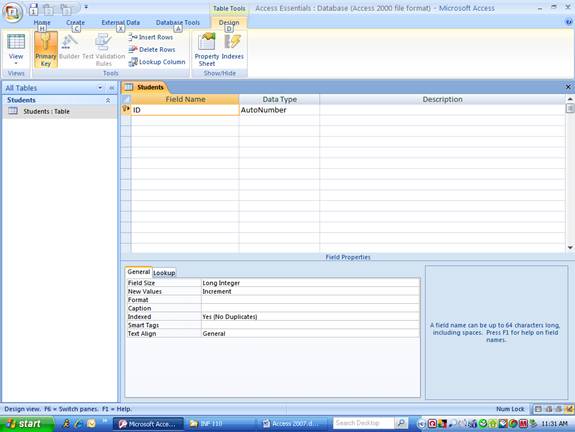The image size is (575, 432).
Task: Click the Field Size Long Integer value
Action: [x=310, y=283]
